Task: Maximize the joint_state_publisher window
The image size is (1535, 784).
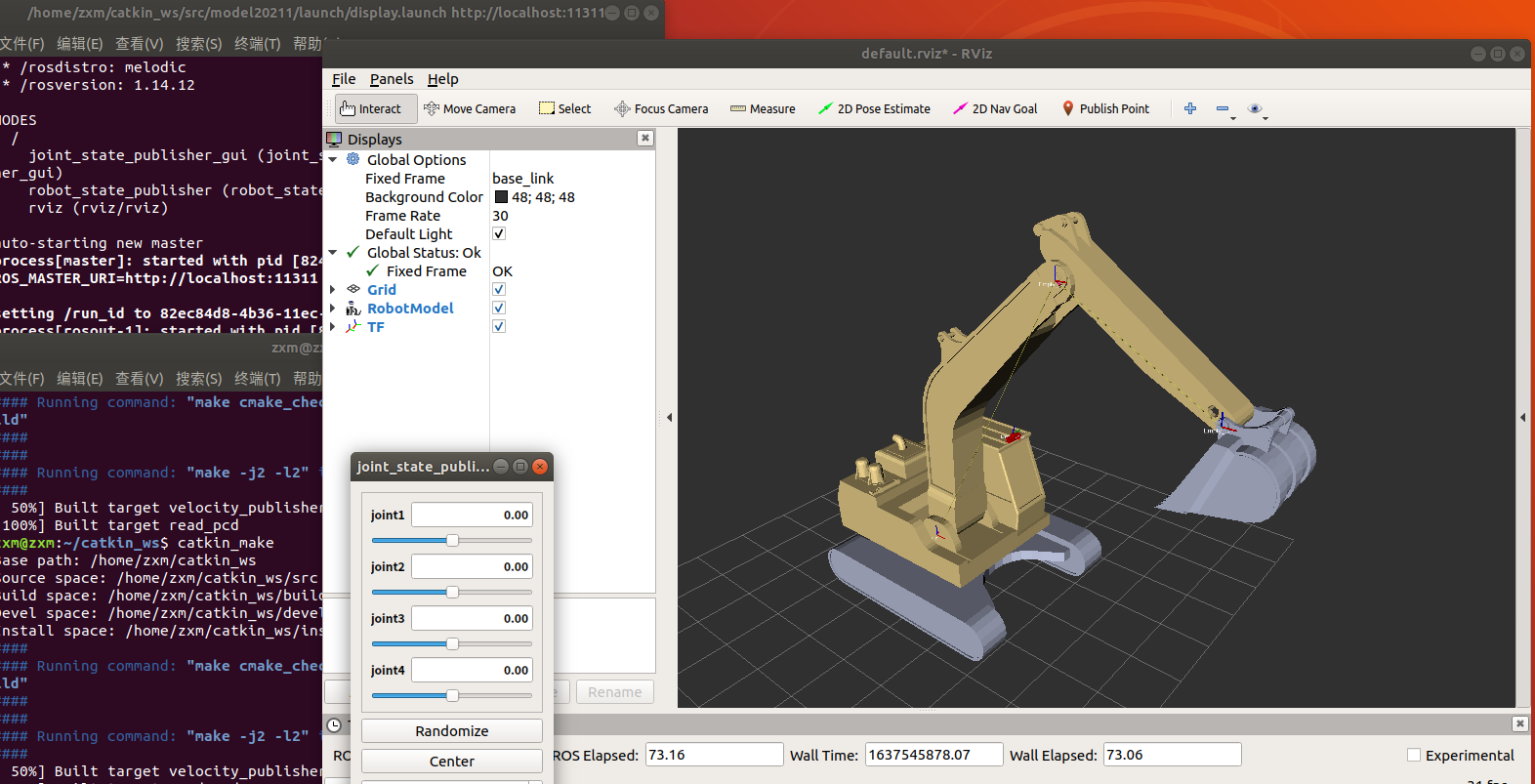Action: click(520, 467)
